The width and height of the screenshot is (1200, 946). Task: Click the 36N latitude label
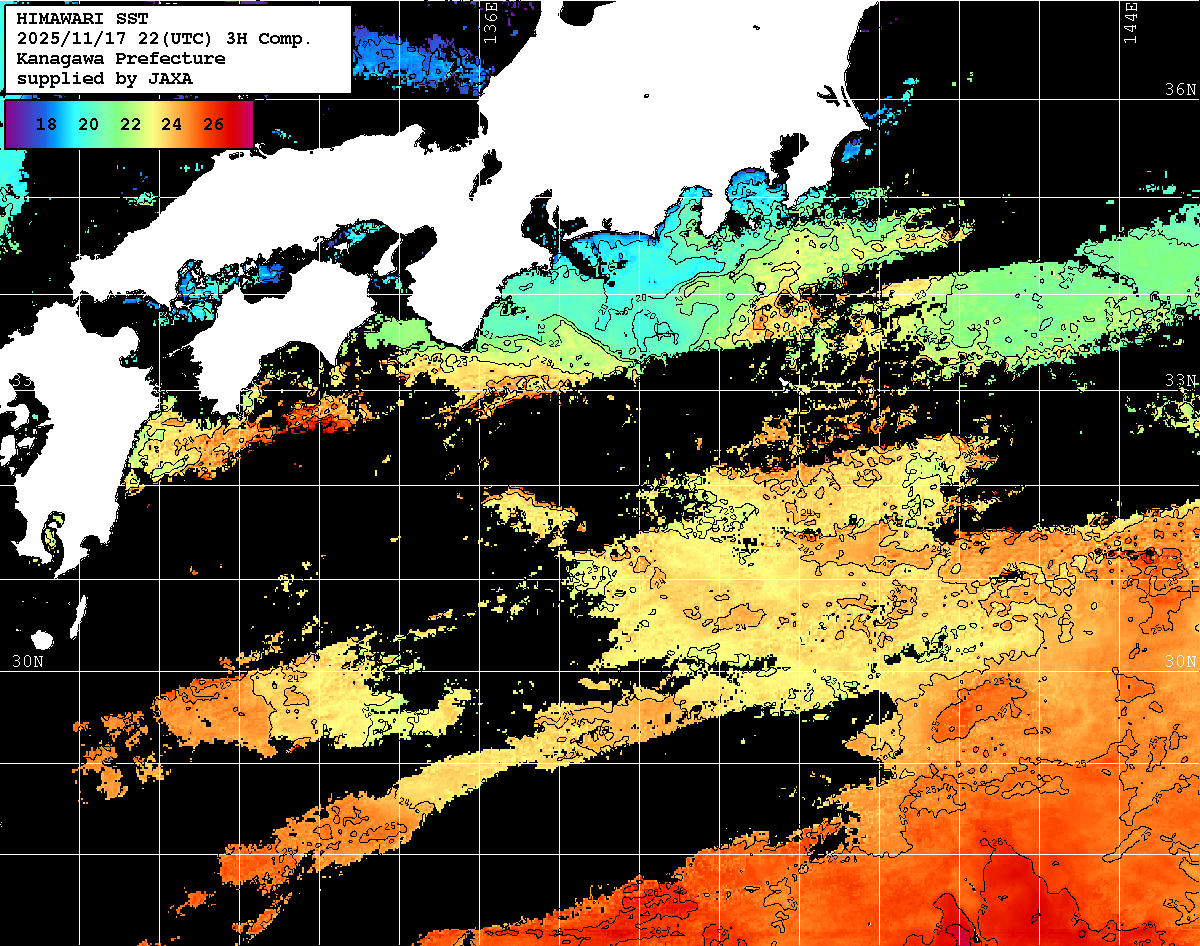click(1181, 90)
